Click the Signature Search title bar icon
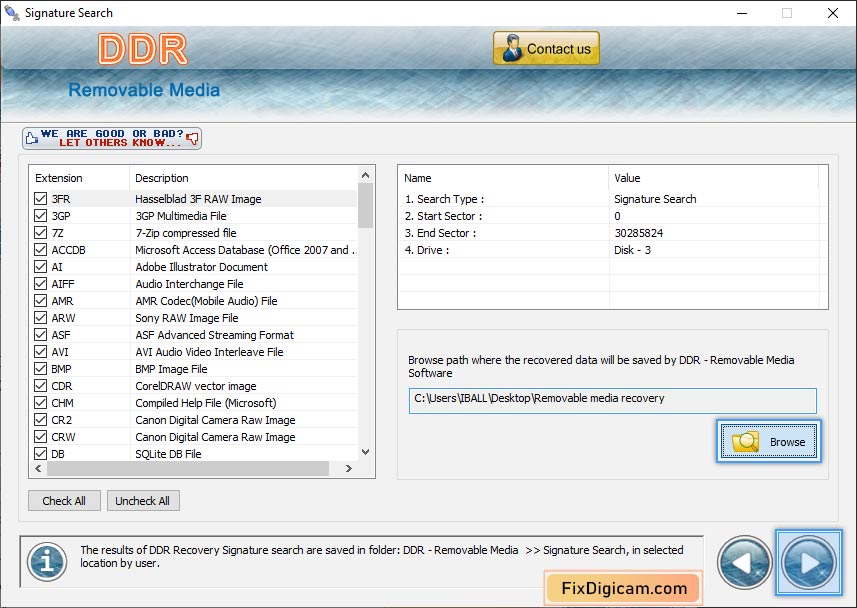 tap(11, 13)
